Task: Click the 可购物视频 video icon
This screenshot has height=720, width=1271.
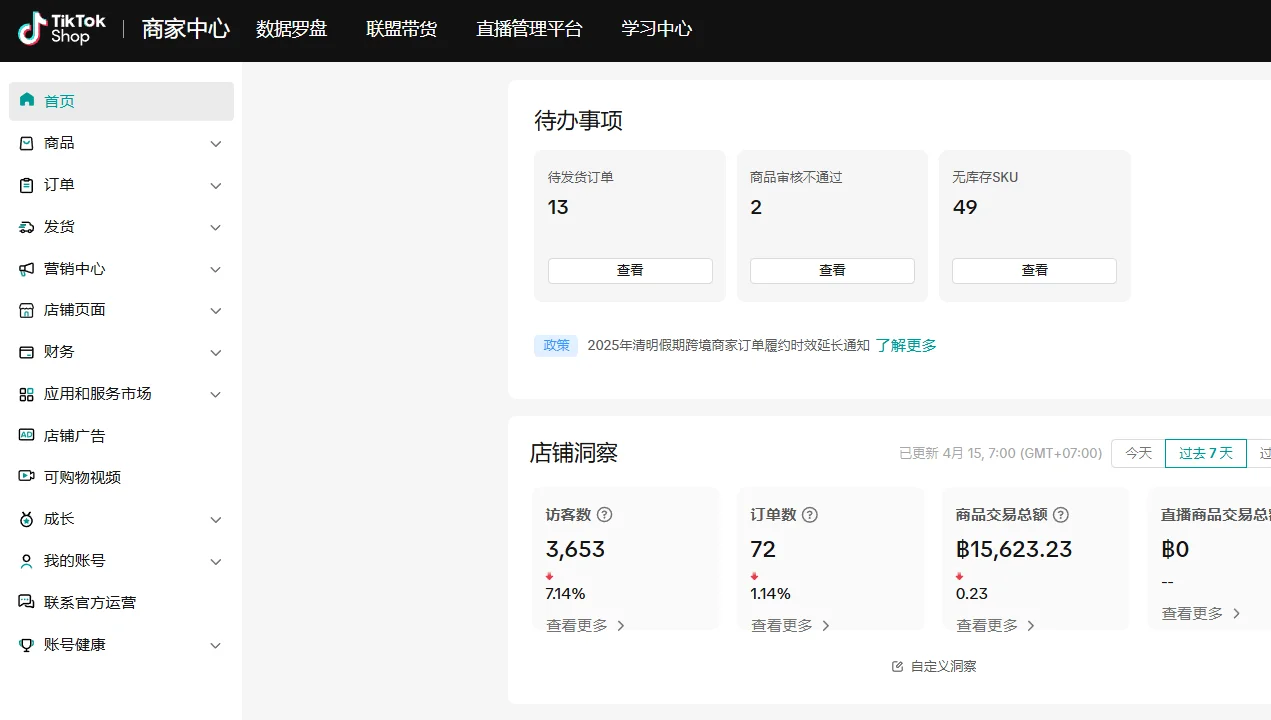Action: [x=27, y=477]
